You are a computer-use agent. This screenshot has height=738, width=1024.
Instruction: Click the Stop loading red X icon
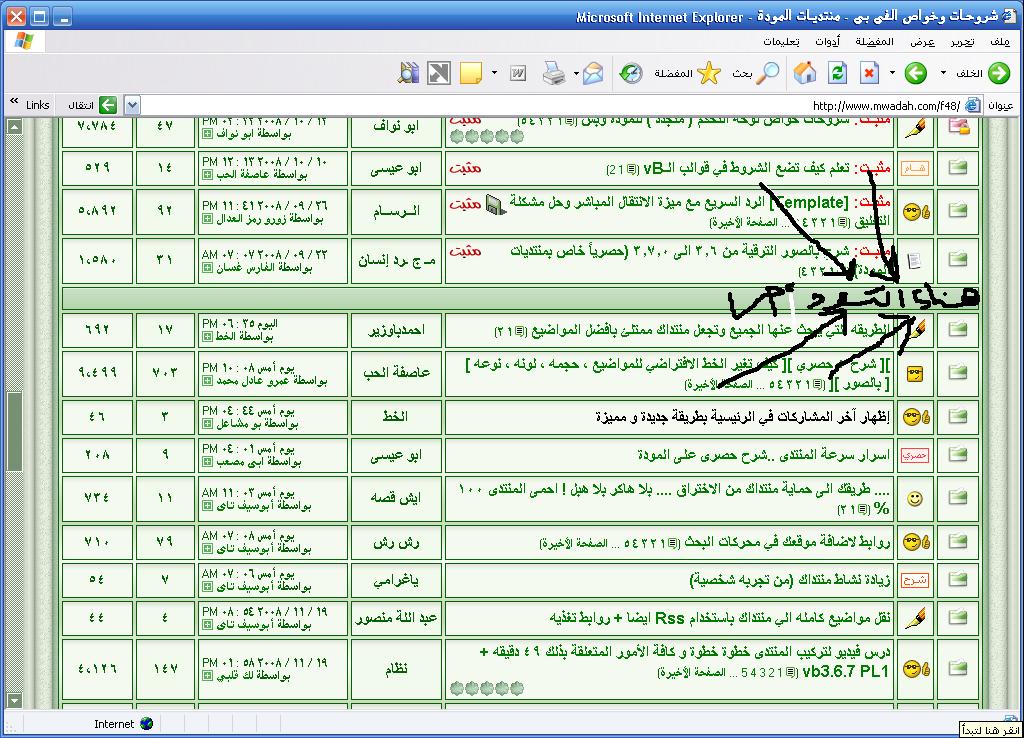point(869,73)
